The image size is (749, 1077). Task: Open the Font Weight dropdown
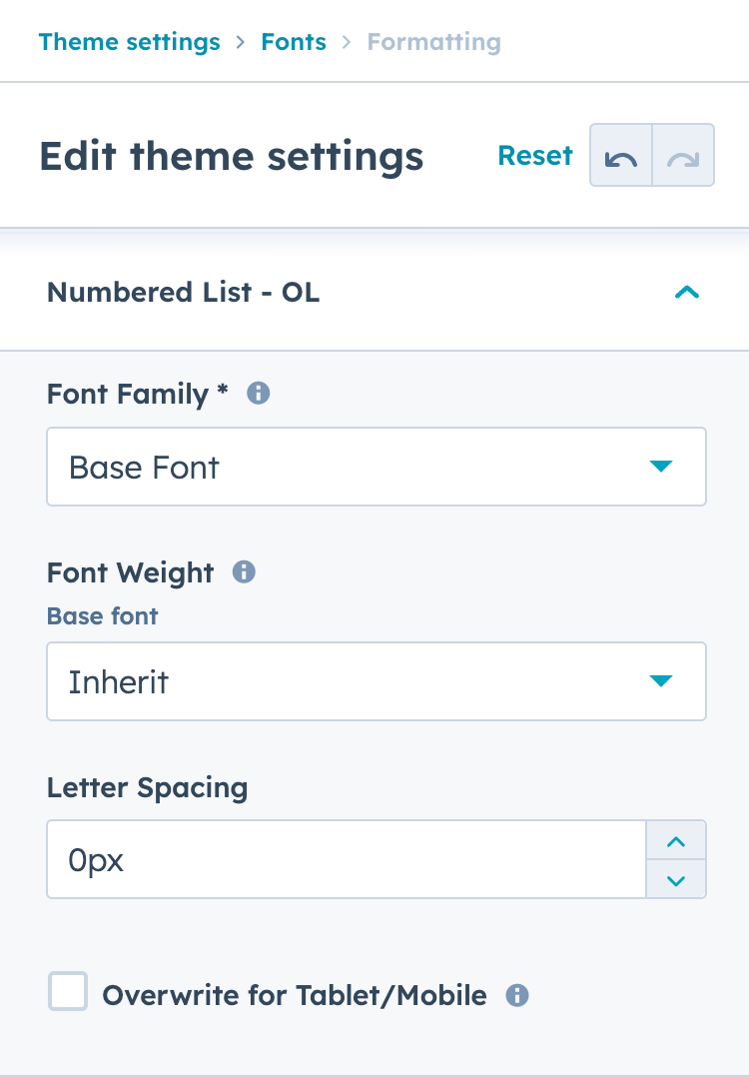point(376,681)
